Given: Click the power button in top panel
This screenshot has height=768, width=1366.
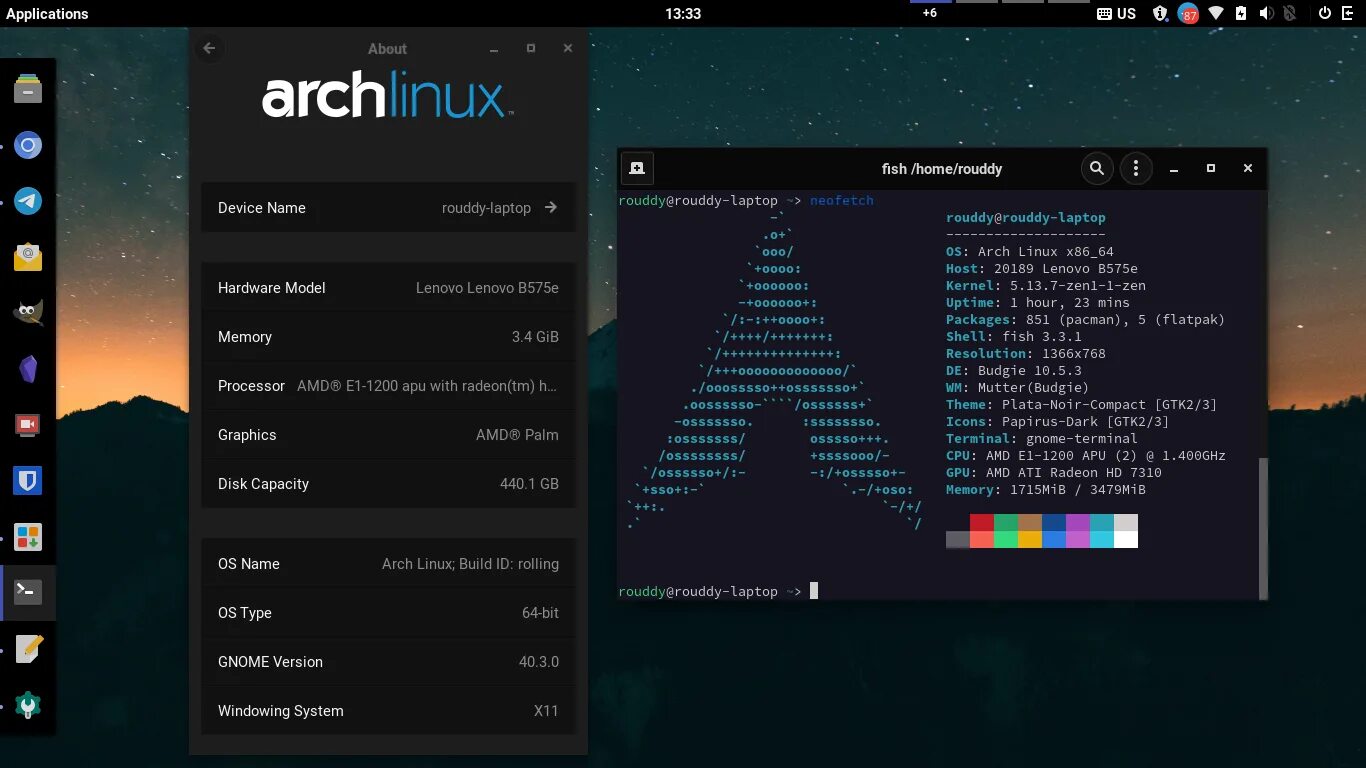Looking at the screenshot, I should pos(1325,13).
